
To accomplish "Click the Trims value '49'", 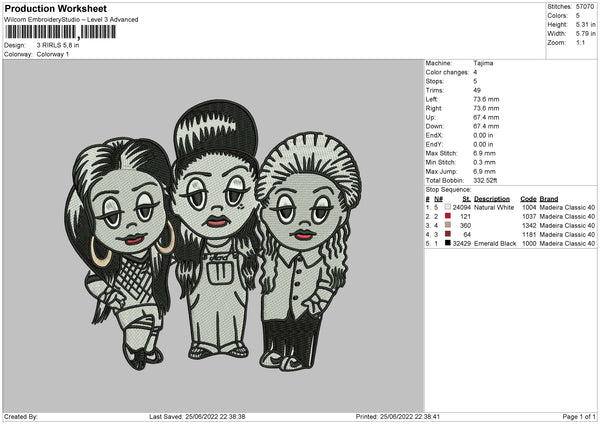I will click(x=477, y=90).
